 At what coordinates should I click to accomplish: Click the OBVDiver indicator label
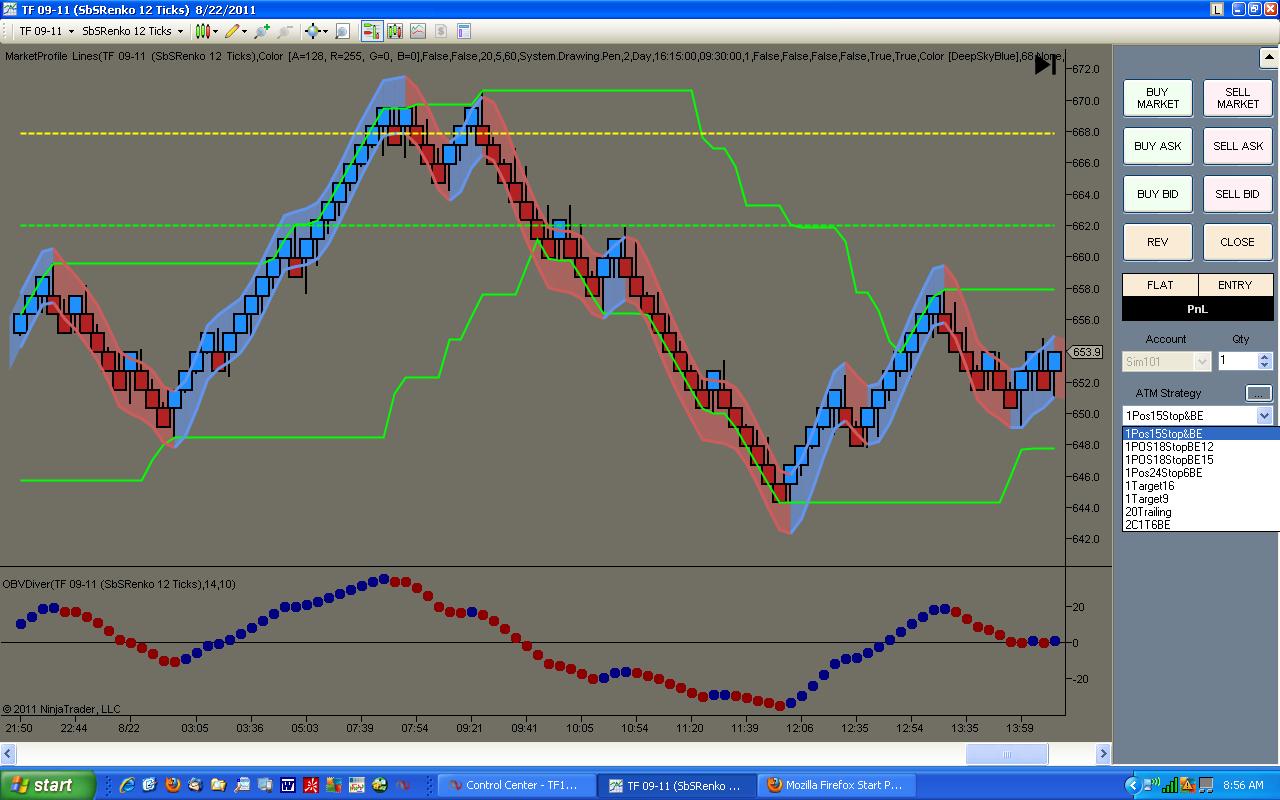click(119, 584)
